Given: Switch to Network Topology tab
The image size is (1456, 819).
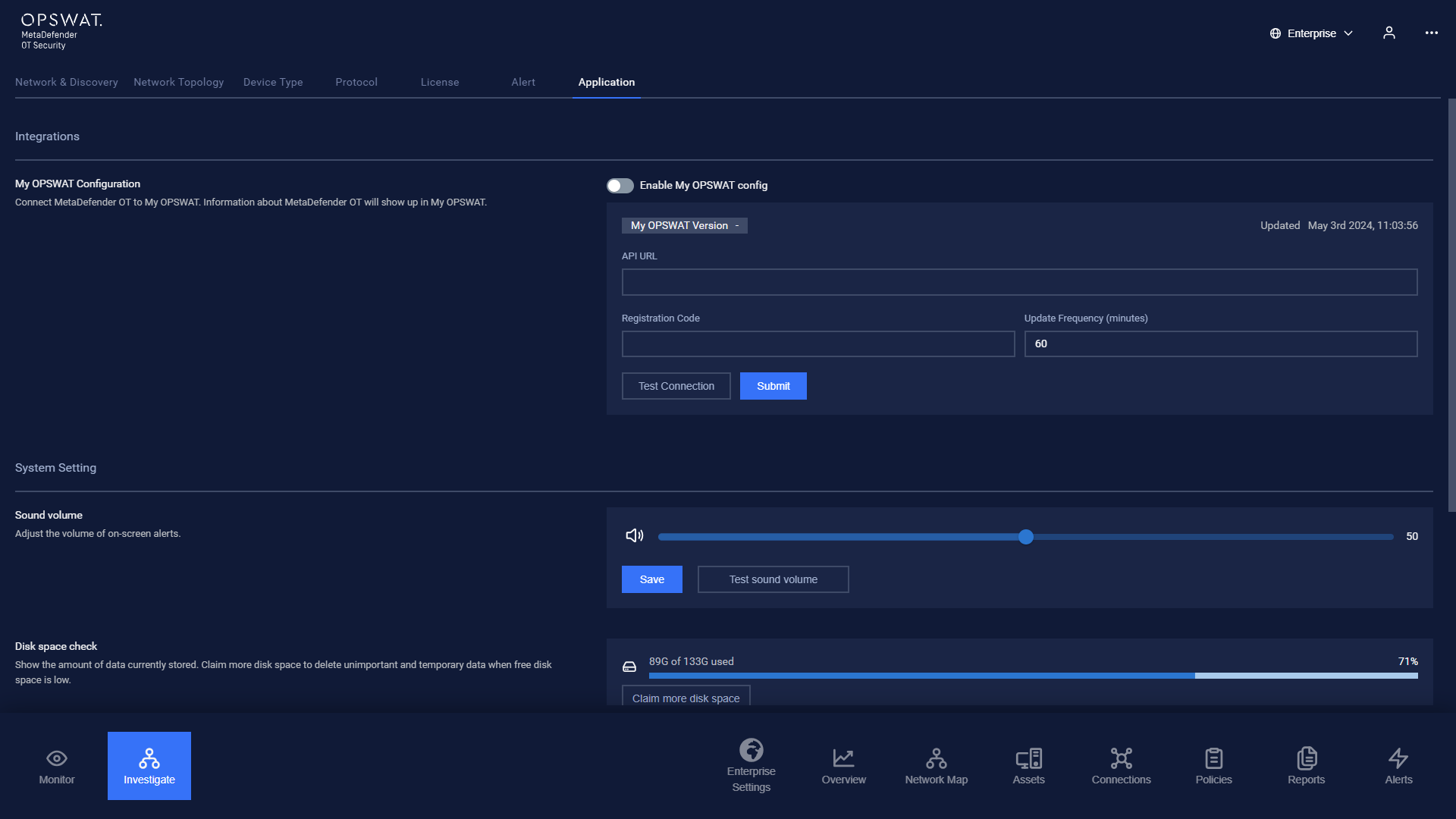Looking at the screenshot, I should (x=179, y=82).
